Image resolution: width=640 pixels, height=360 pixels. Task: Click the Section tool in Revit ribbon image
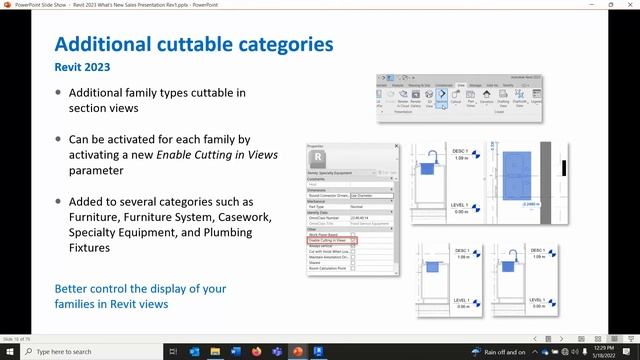tap(442, 99)
